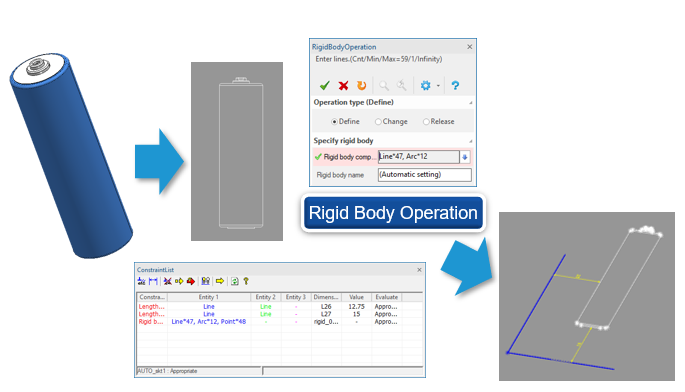The width and height of the screenshot is (685, 392).
Task: Collapse the Operation type (Define) section
Action: [x=471, y=103]
